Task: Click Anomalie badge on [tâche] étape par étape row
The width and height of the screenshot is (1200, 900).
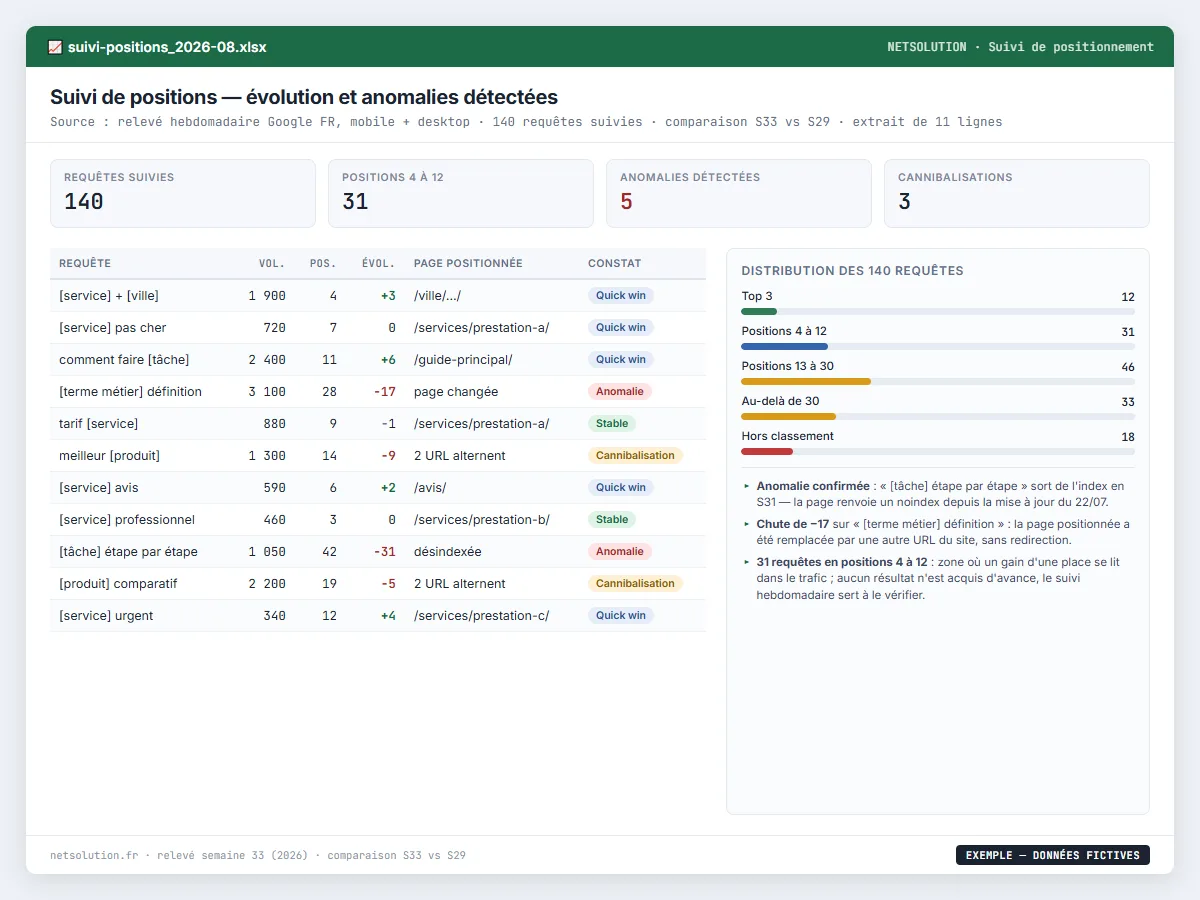Action: coord(620,552)
